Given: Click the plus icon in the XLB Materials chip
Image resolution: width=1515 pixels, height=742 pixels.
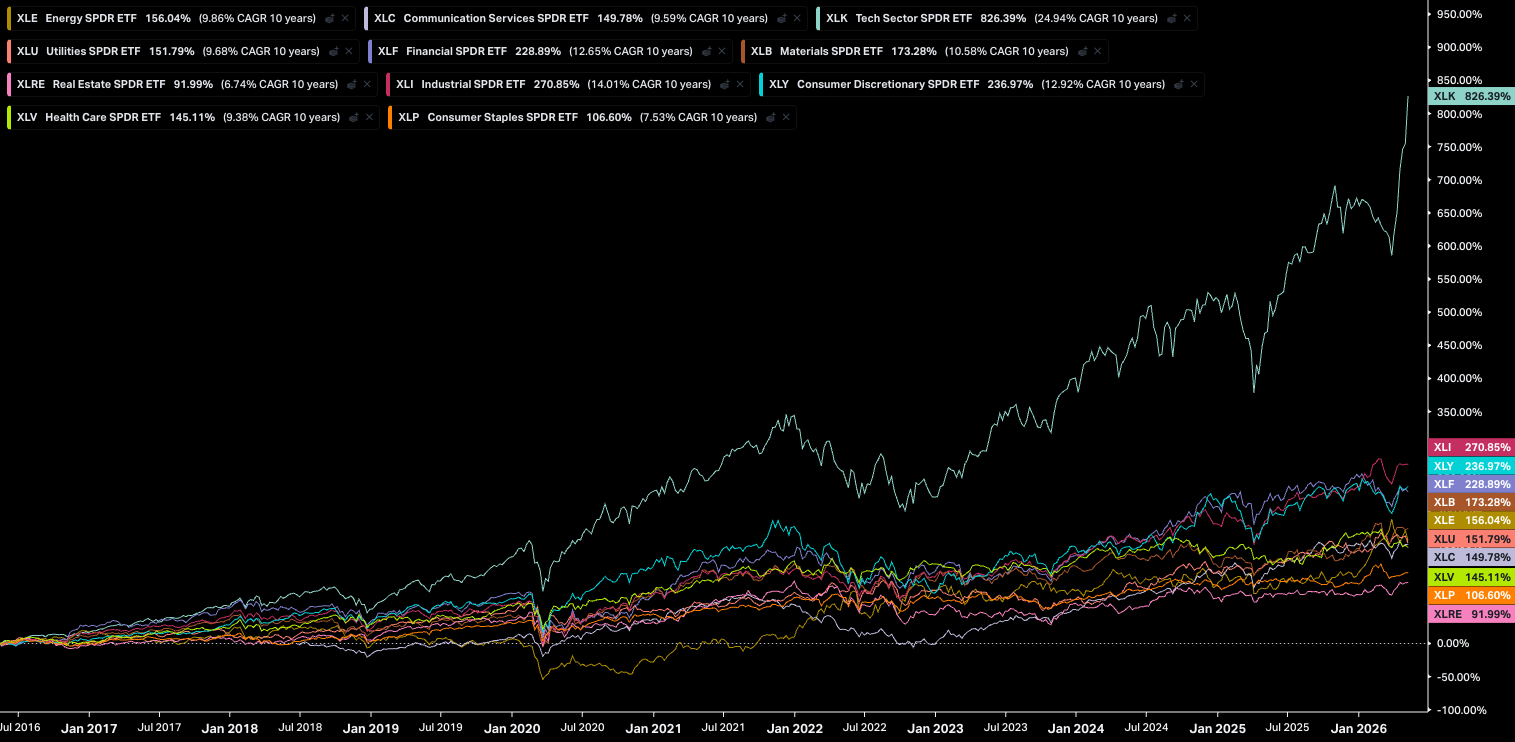Looking at the screenshot, I should 1083,52.
